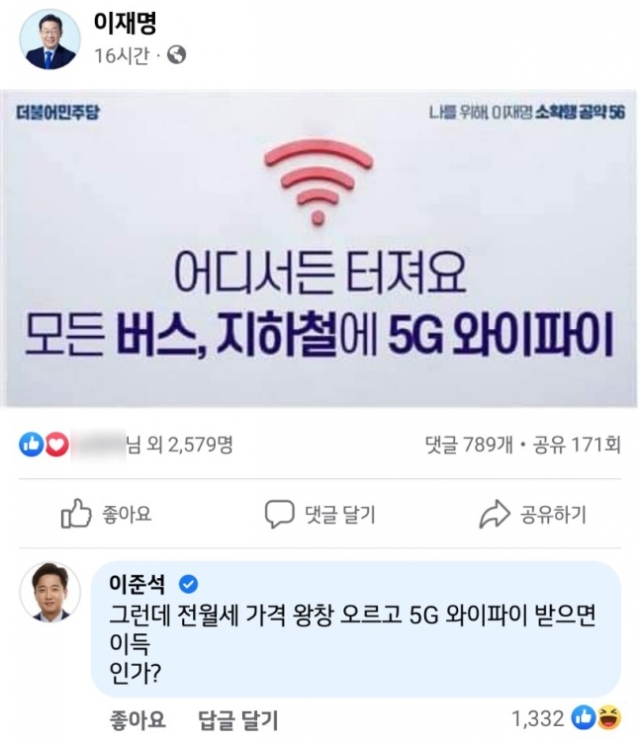
Task: Click the blue verified badge beside 이준석
Action: point(188,585)
